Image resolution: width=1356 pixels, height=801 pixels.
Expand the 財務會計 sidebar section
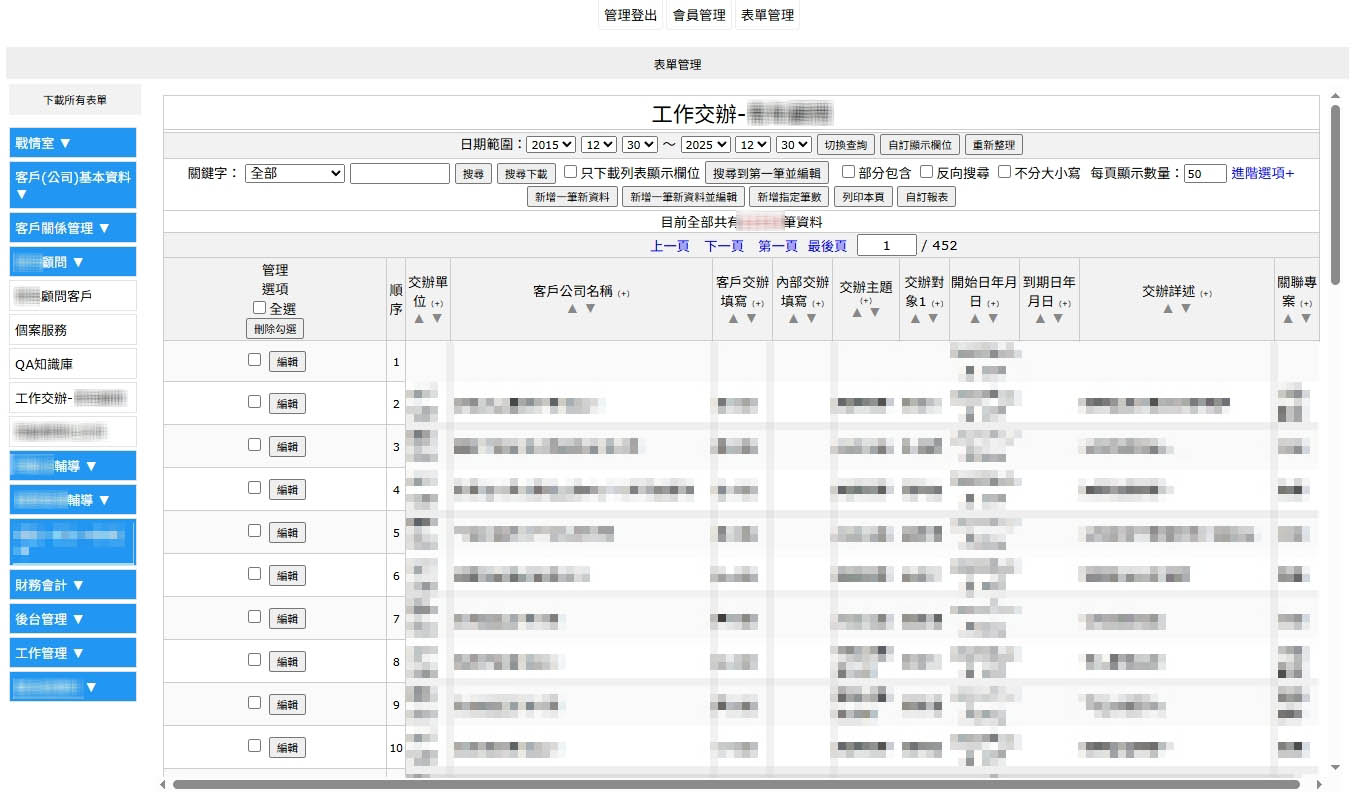(73, 585)
